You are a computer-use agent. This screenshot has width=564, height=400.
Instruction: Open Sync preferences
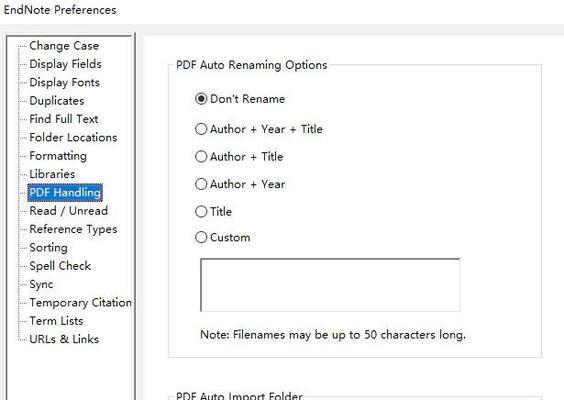pyautogui.click(x=41, y=284)
